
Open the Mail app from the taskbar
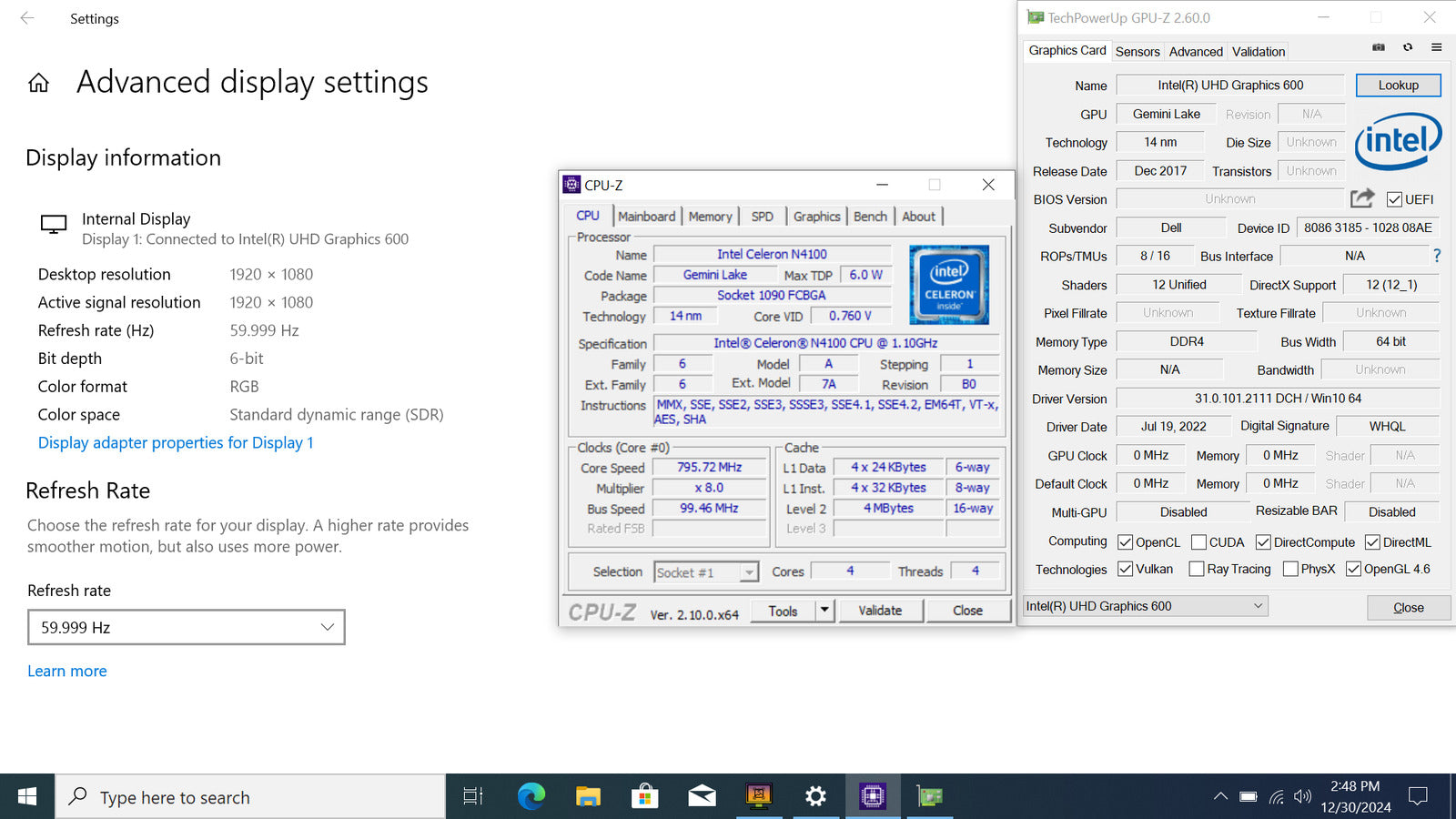[x=702, y=797]
